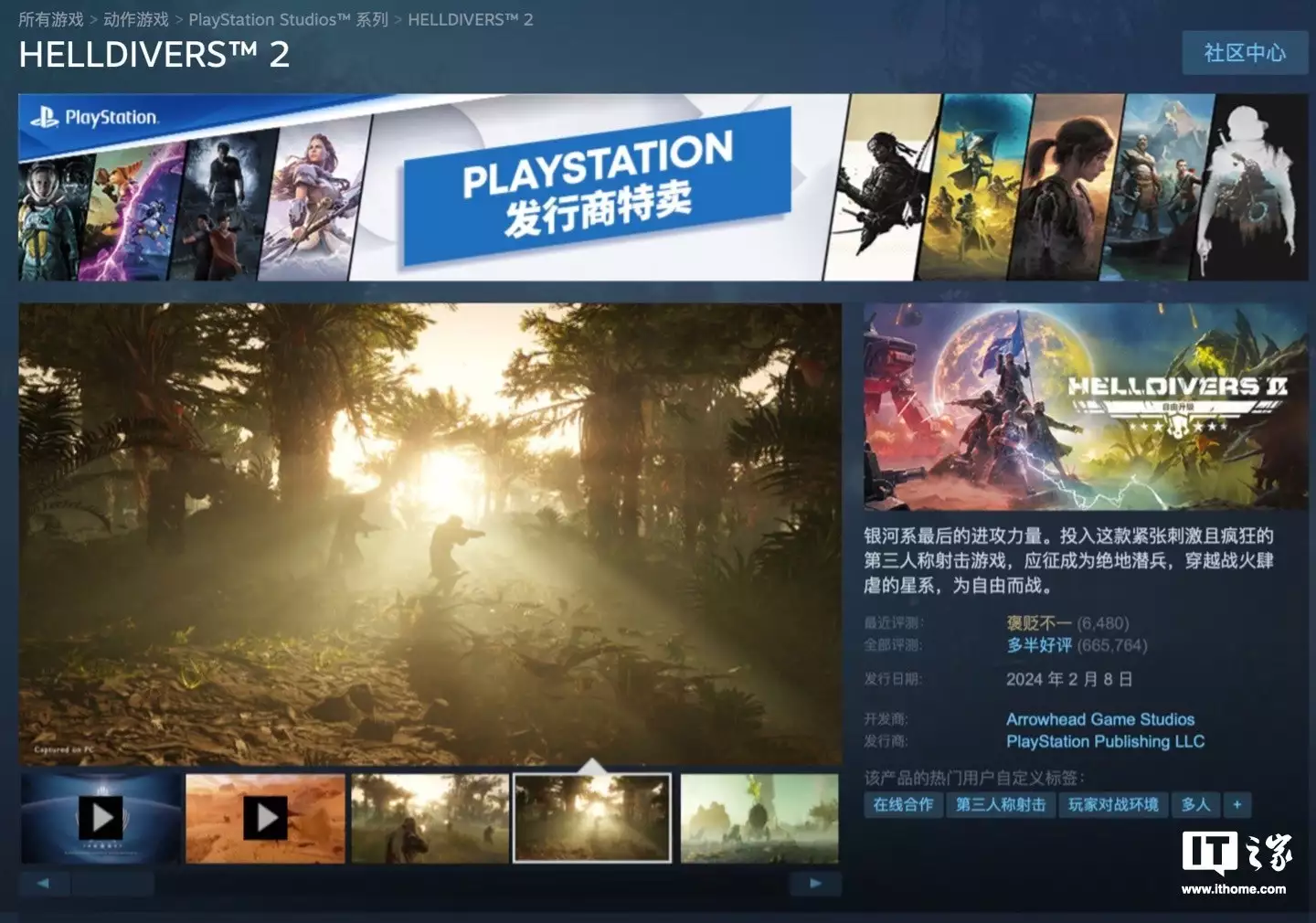View the third forest soldier screenshot thumbnail
1316x923 pixels.
430,818
